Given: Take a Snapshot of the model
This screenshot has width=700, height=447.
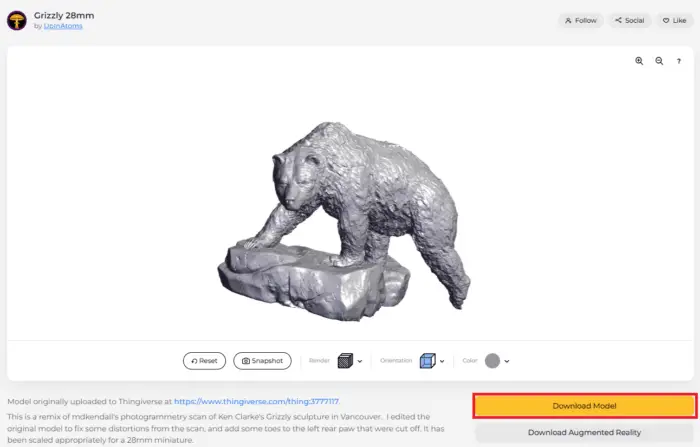Looking at the screenshot, I should 262,361.
